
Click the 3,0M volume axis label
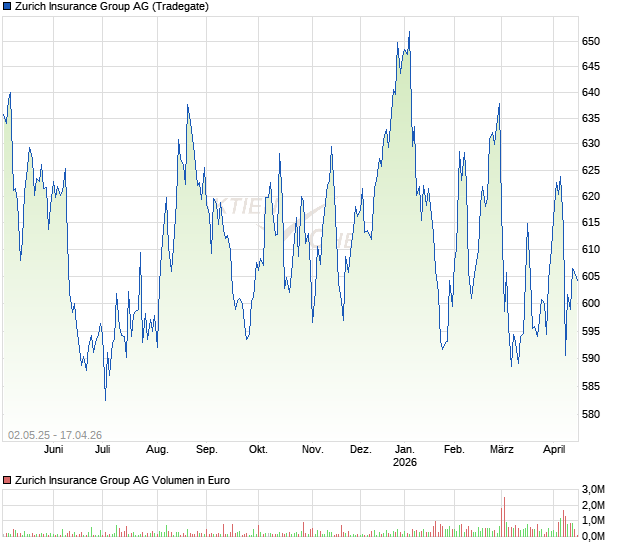coord(593,490)
